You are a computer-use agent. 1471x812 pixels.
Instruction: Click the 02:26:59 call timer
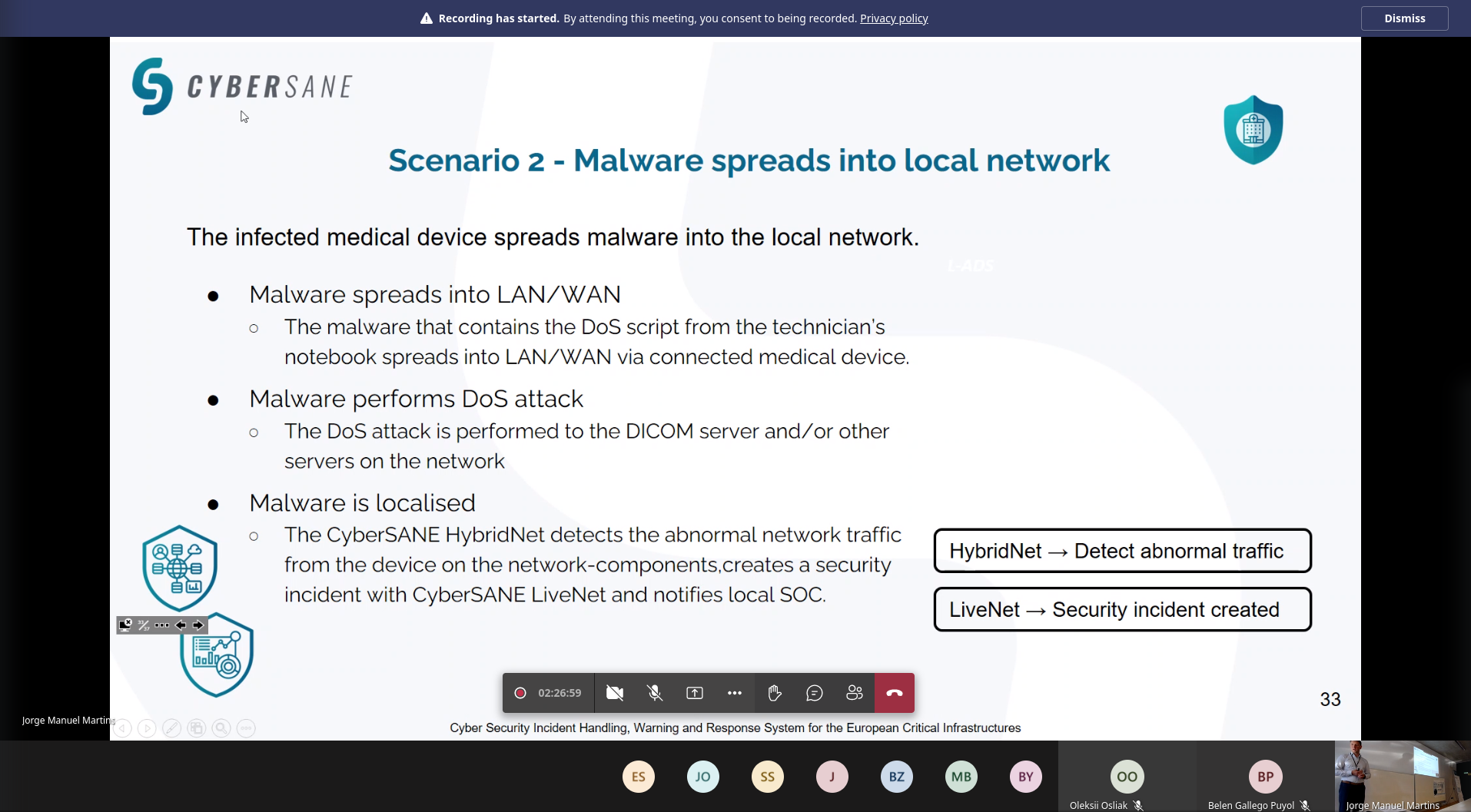coord(560,693)
